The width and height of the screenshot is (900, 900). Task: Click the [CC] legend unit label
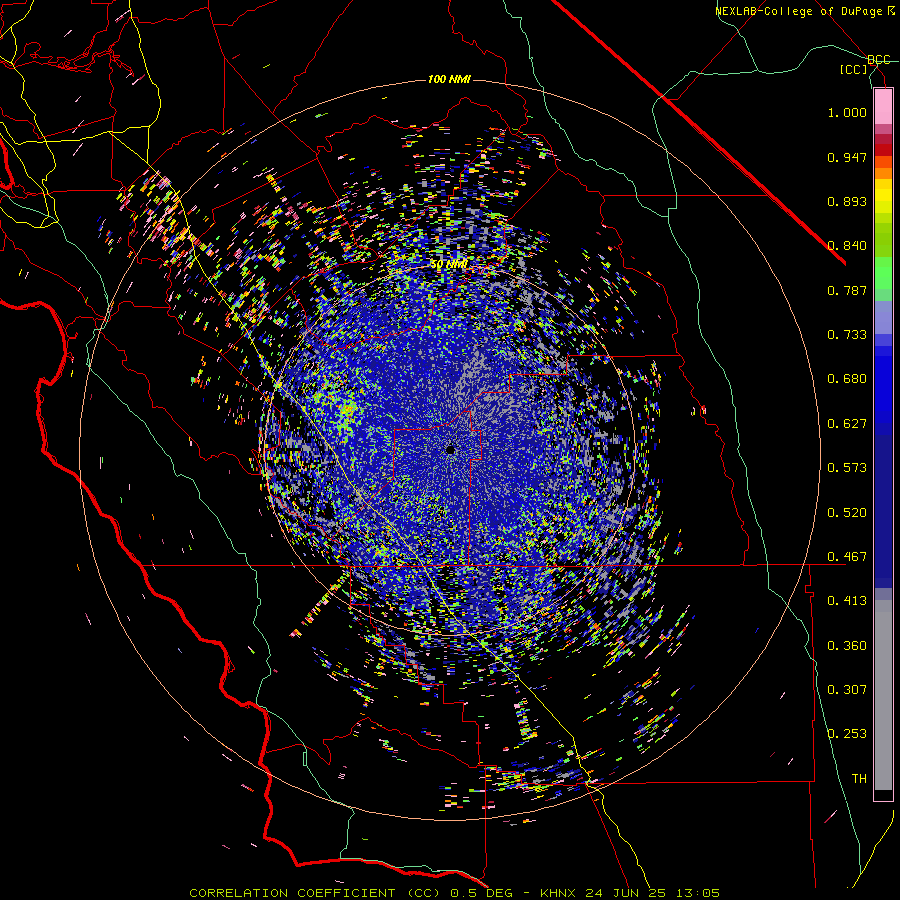pos(854,69)
